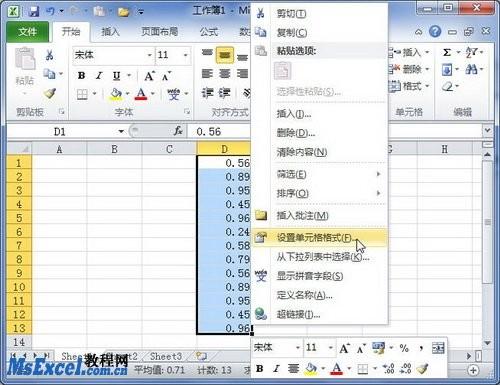Click the Format Painter brush in ribbon
Screen dimensions: 500x385
point(50,93)
